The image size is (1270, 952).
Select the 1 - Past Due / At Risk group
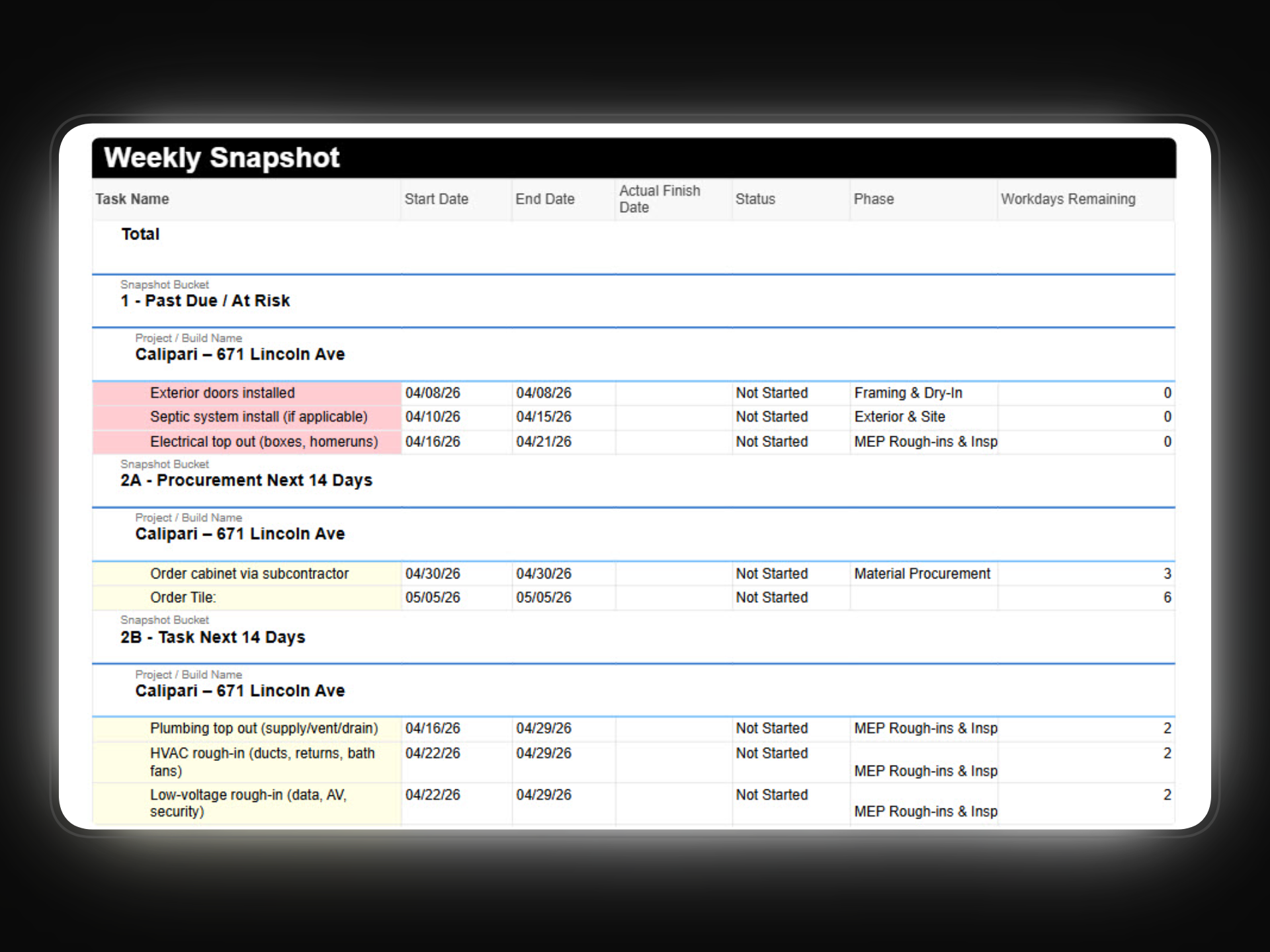pos(205,301)
